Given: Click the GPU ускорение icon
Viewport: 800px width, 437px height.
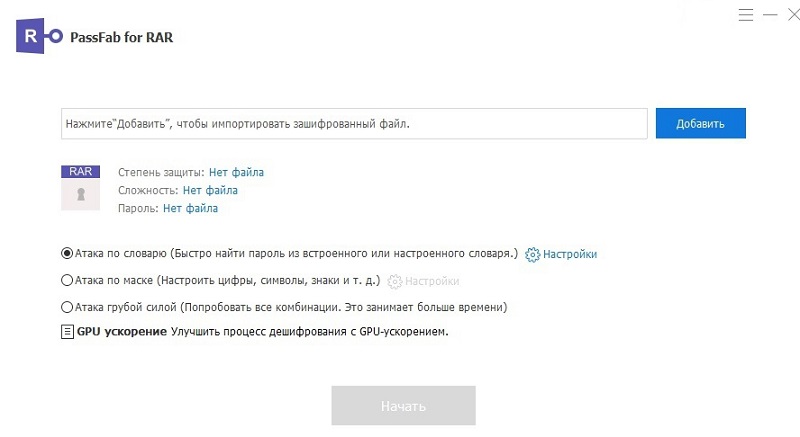Looking at the screenshot, I should tap(67, 331).
